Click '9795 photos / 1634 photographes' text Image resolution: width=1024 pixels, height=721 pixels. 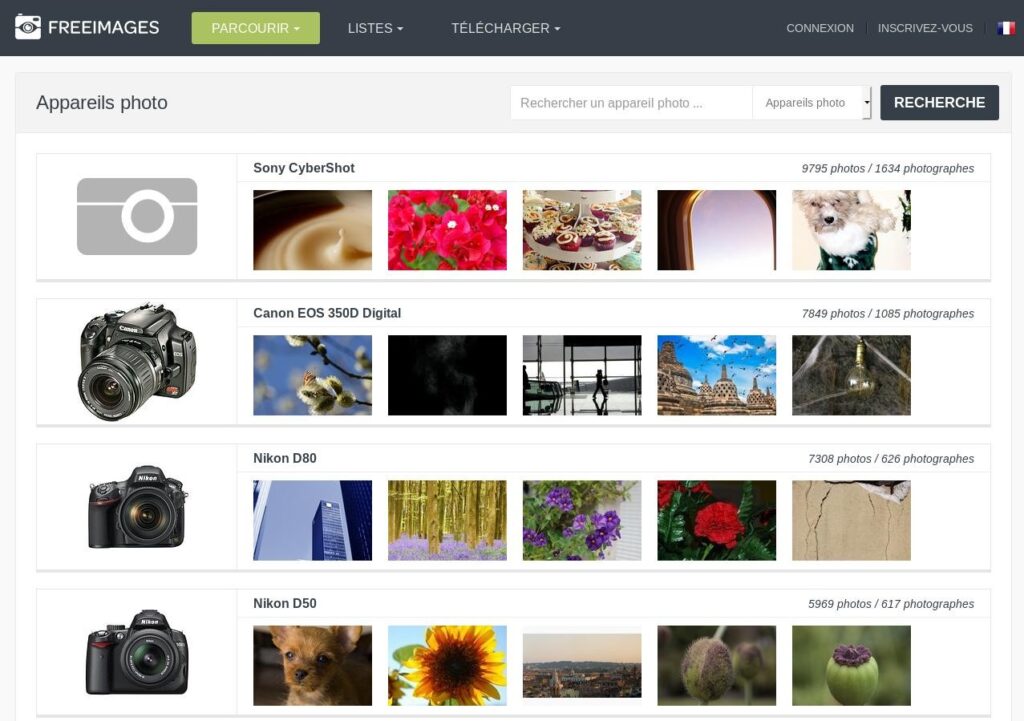(888, 168)
